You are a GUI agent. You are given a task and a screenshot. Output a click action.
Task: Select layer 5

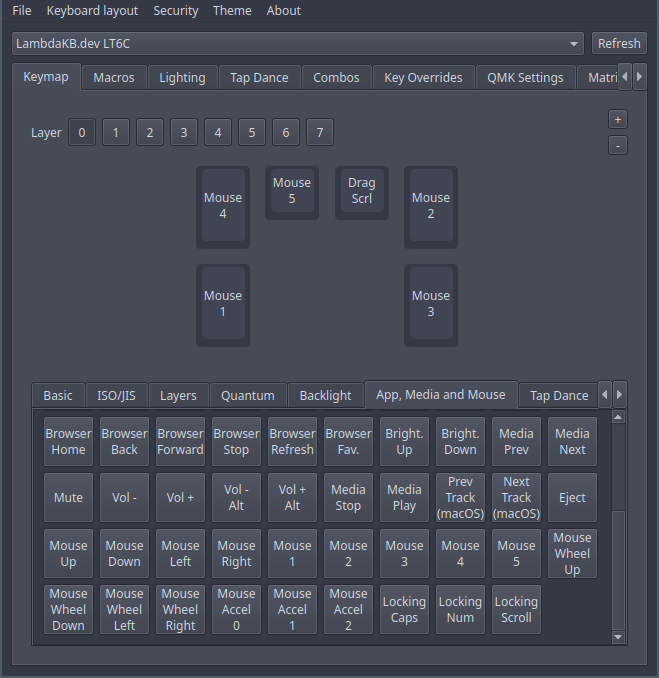click(x=252, y=132)
